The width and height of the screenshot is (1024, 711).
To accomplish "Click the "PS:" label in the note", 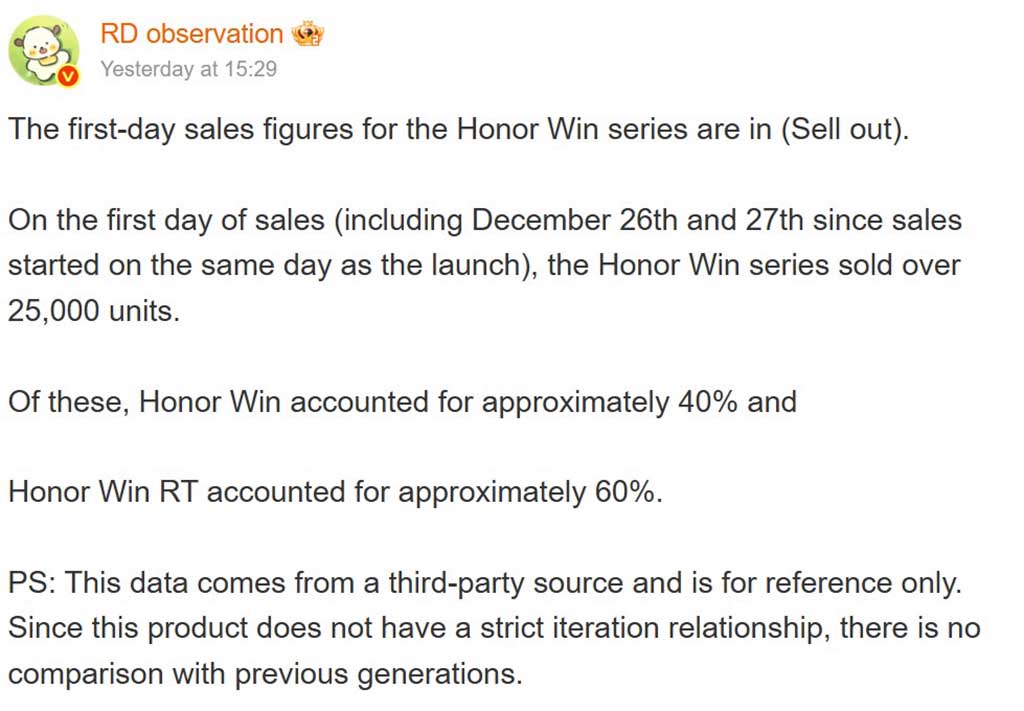I will [x=32, y=583].
